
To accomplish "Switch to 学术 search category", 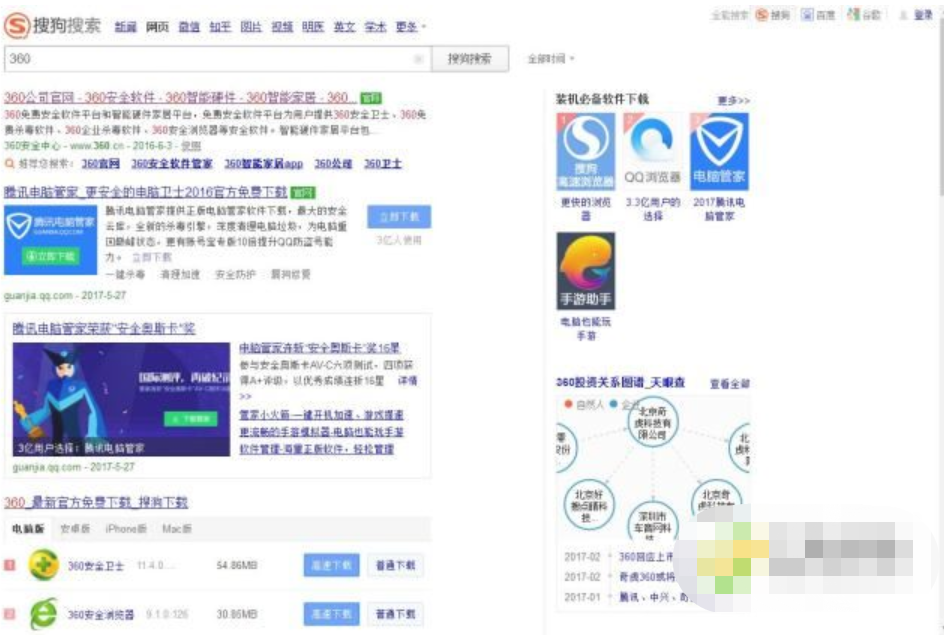I will pyautogui.click(x=375, y=27).
